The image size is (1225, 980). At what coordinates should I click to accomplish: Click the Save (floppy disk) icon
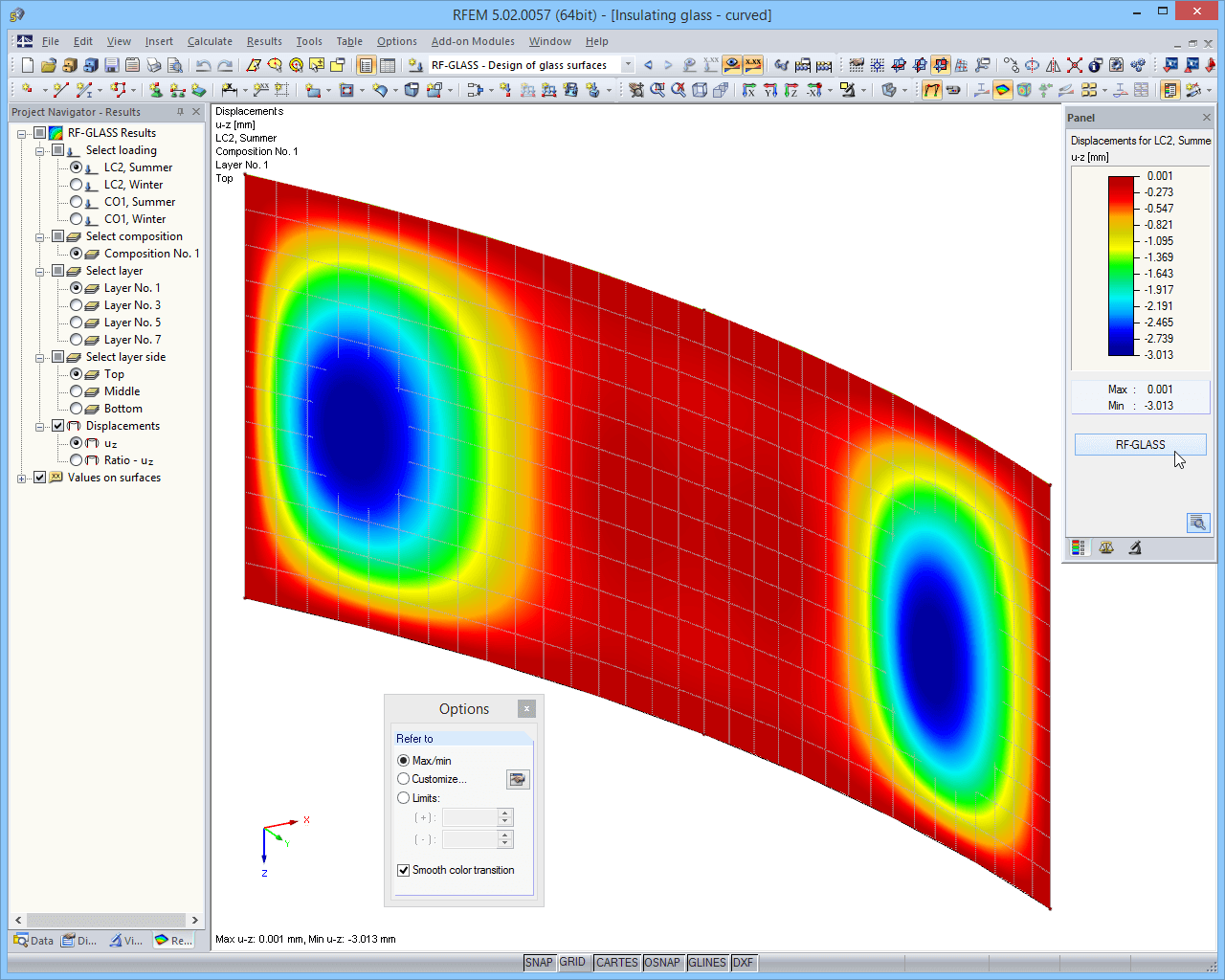pyautogui.click(x=112, y=65)
